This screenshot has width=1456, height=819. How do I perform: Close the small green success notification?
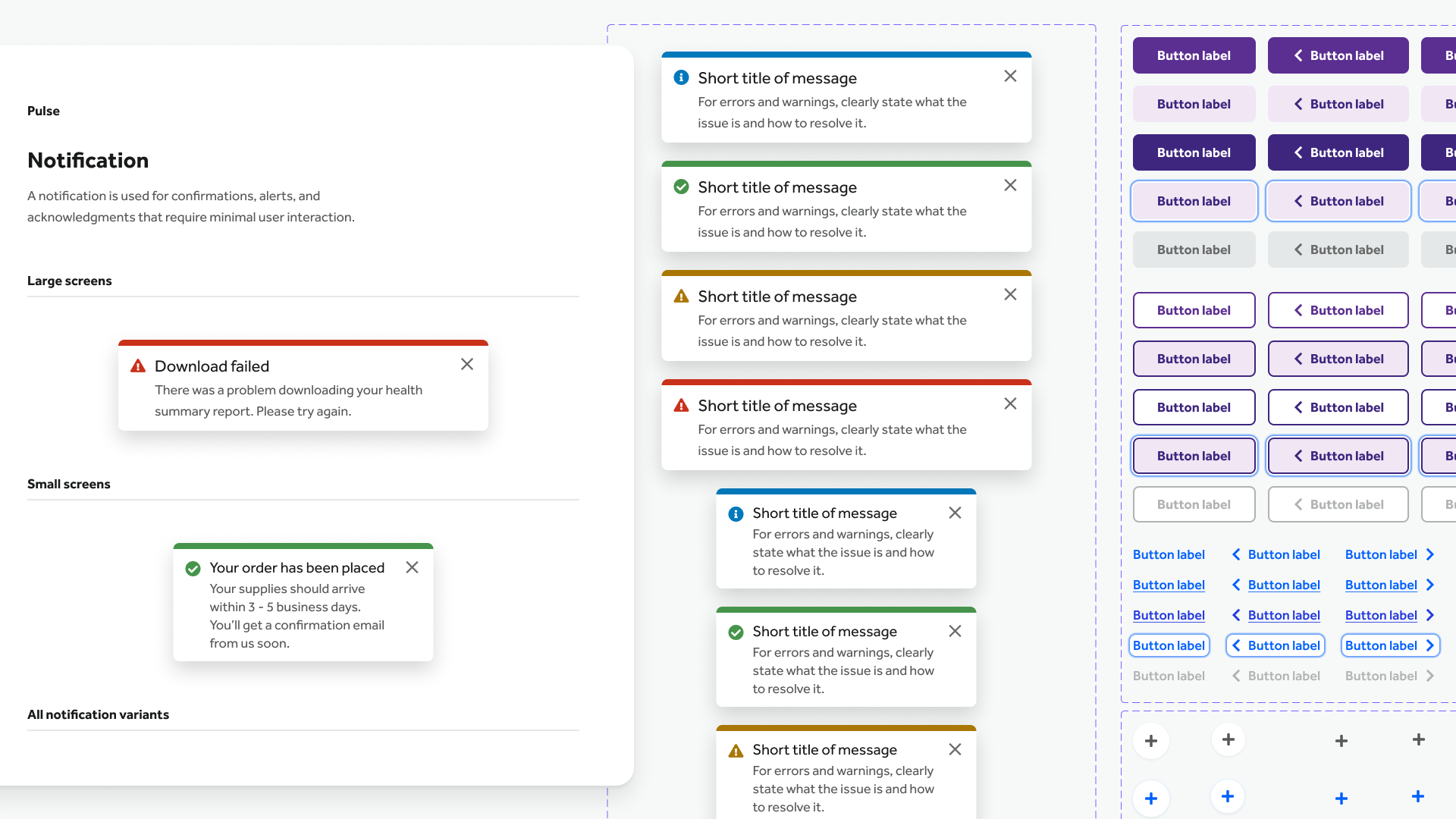coord(955,632)
